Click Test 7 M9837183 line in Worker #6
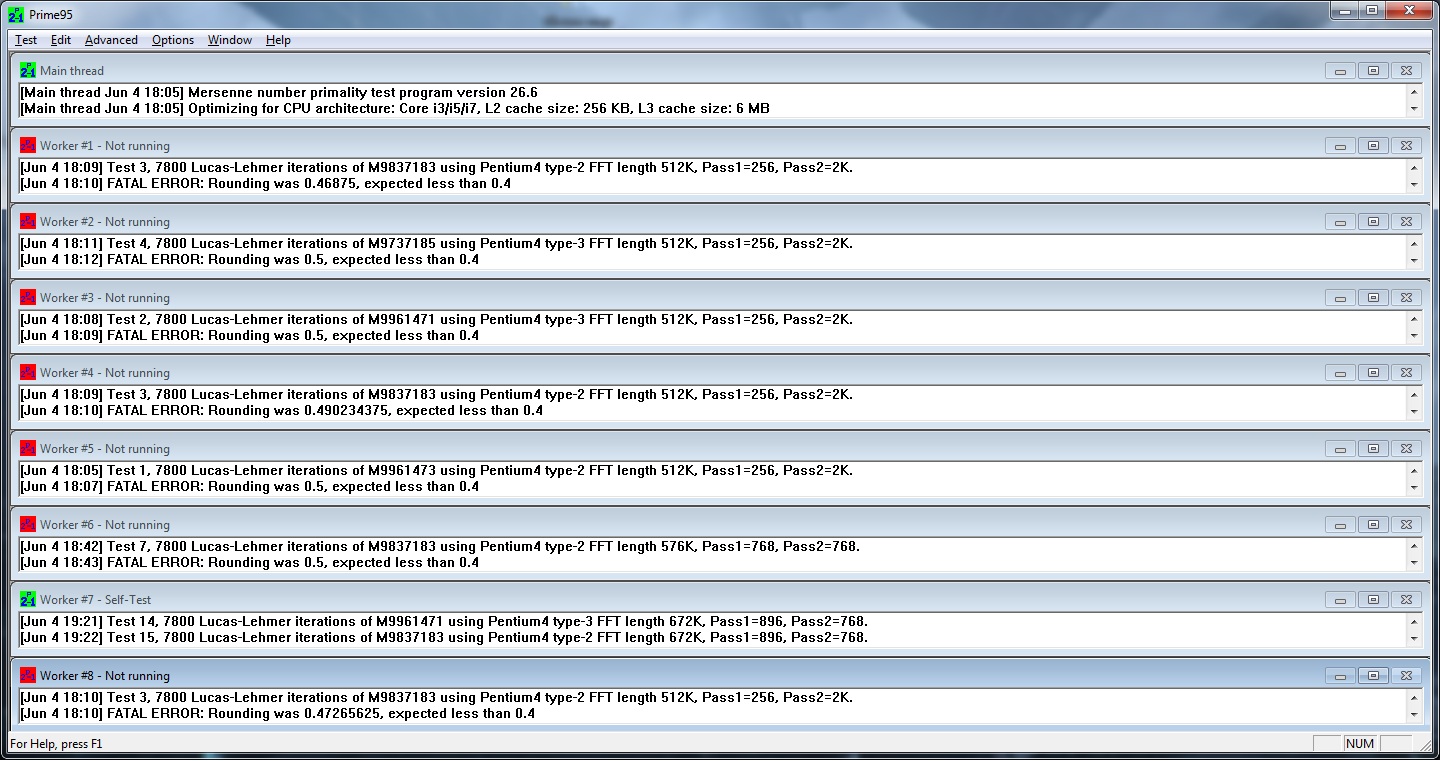Image resolution: width=1440 pixels, height=761 pixels. (x=440, y=547)
